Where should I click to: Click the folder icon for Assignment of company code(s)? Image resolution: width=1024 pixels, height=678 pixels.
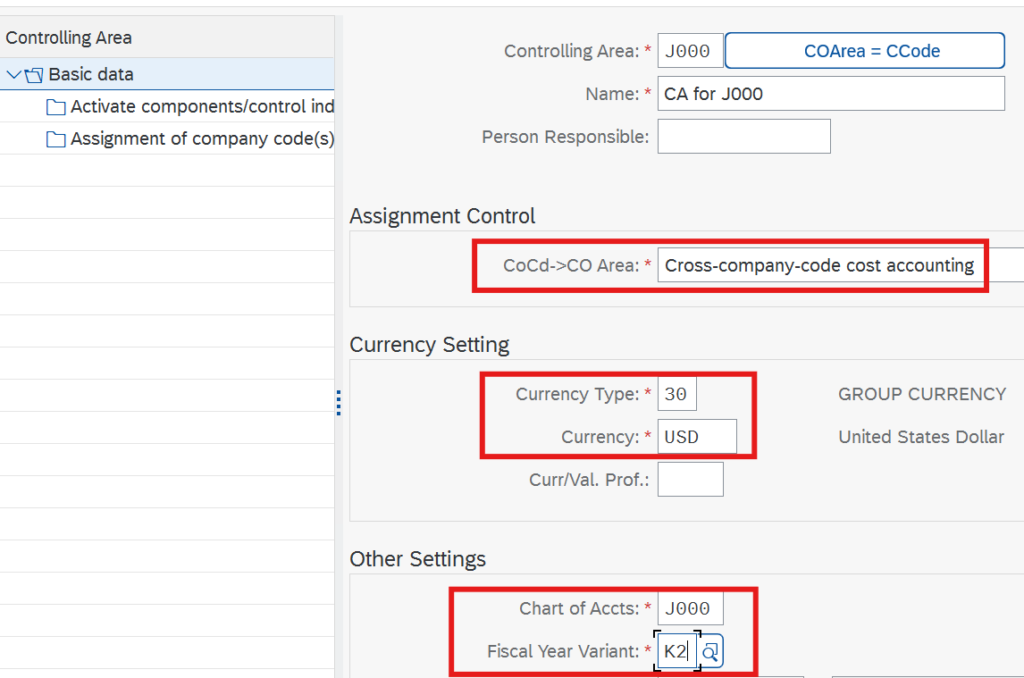56,140
